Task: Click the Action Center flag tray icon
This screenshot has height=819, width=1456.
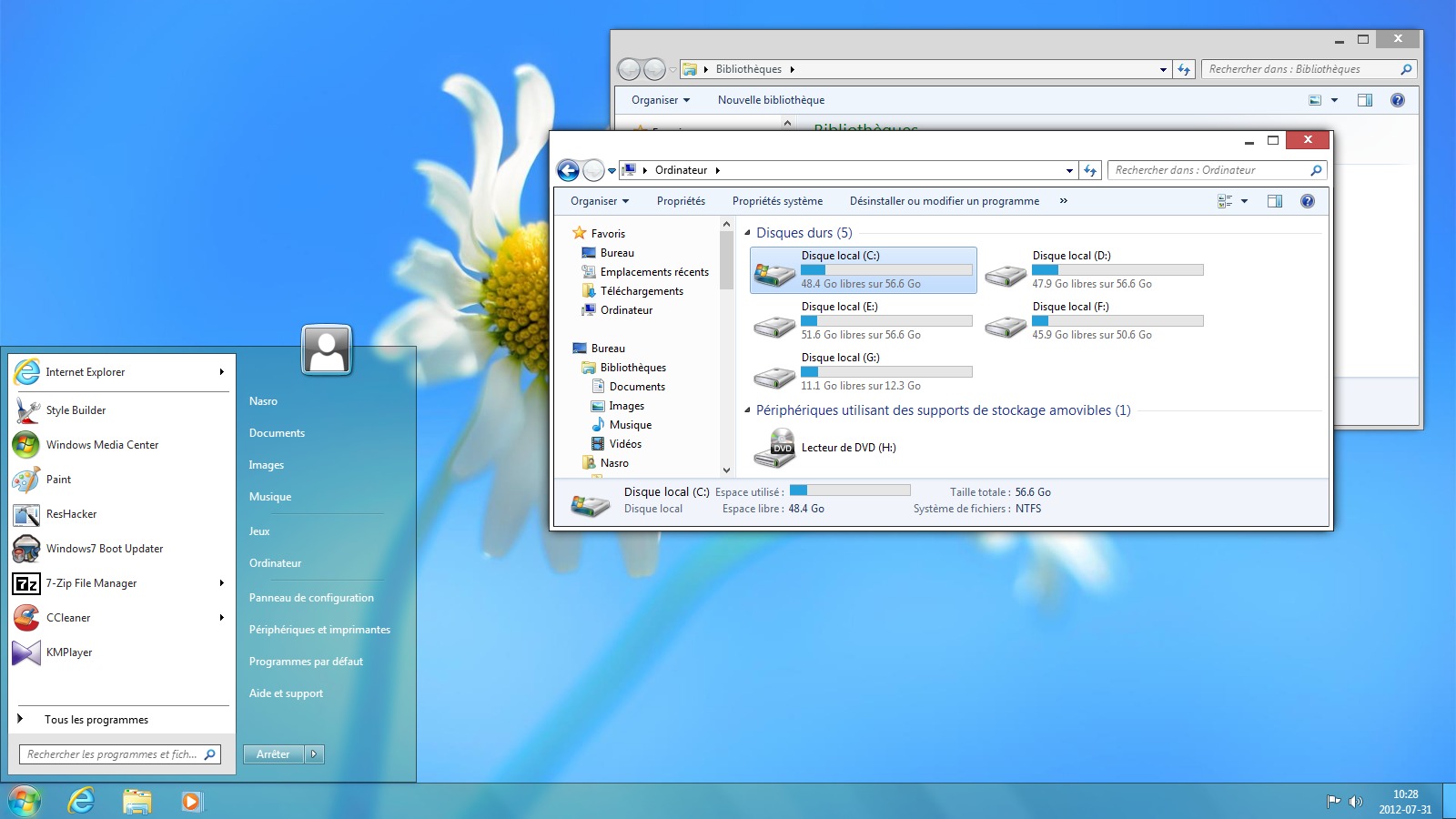Action: pyautogui.click(x=1333, y=801)
